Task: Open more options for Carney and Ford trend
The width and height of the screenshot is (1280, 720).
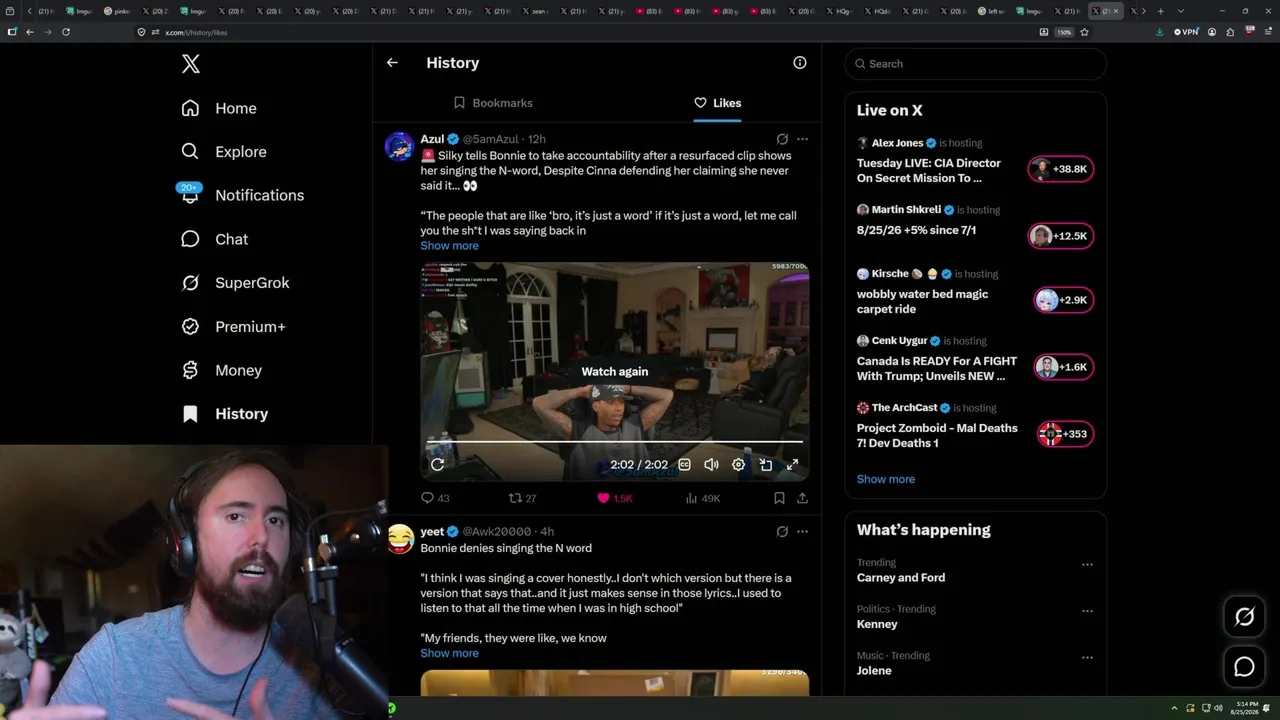Action: 1087,564
